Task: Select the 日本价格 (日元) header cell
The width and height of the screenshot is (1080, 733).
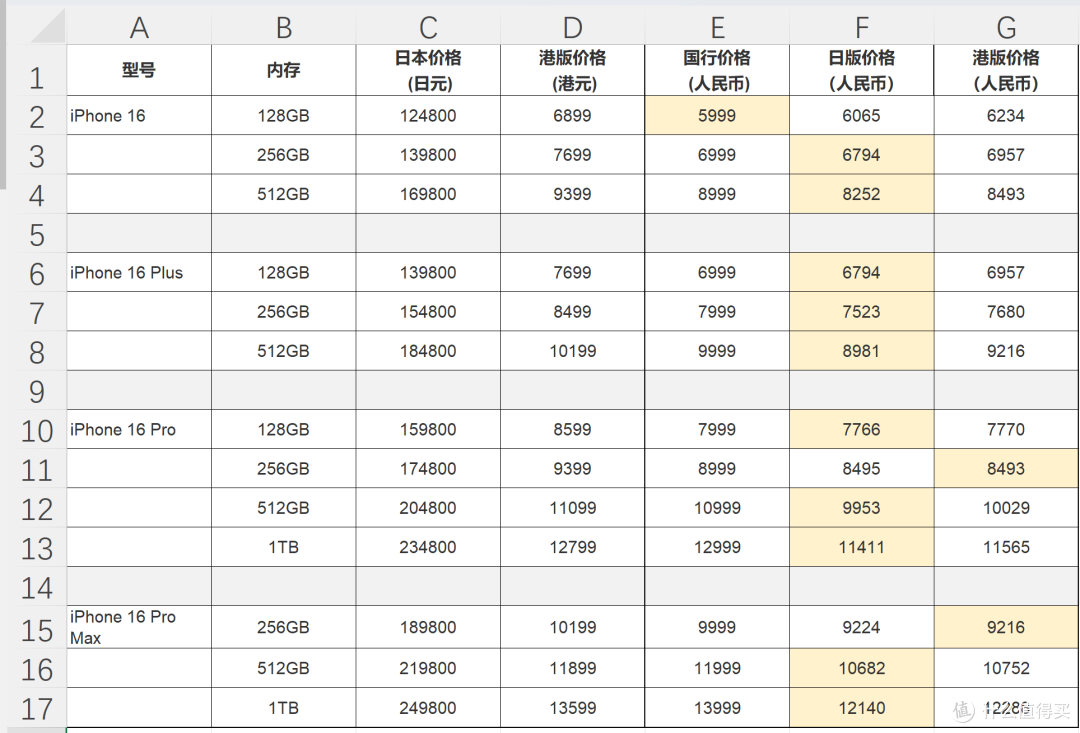Action: pos(428,70)
